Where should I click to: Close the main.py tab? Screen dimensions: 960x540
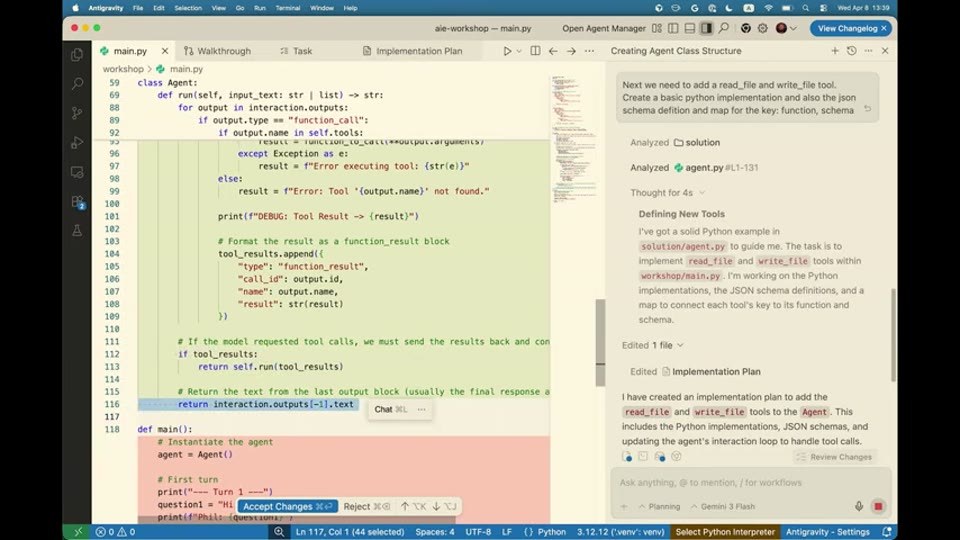[x=165, y=51]
